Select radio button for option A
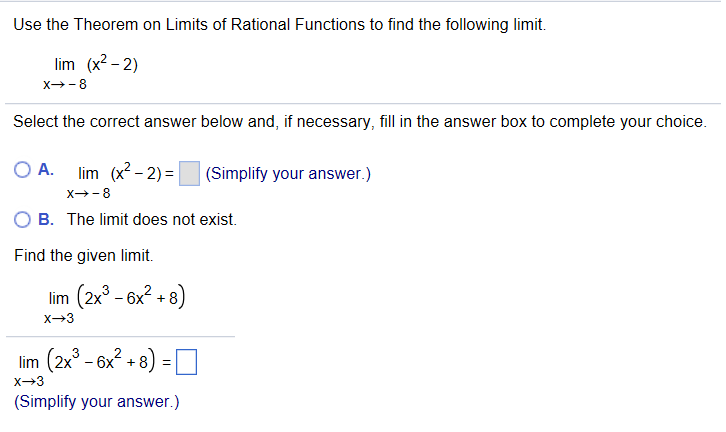 pos(22,170)
